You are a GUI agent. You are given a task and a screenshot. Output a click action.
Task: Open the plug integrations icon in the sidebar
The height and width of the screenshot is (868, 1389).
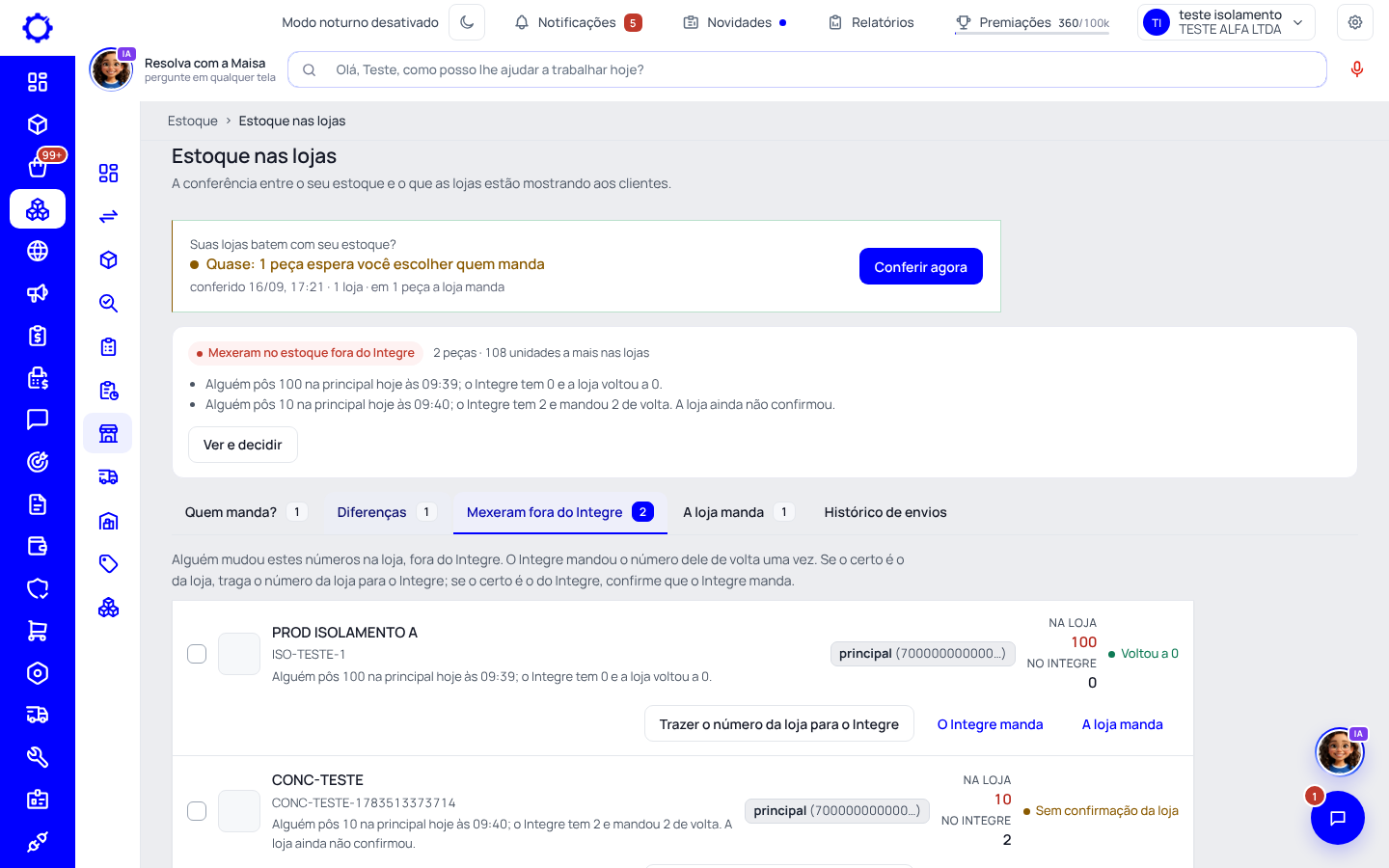click(38, 842)
